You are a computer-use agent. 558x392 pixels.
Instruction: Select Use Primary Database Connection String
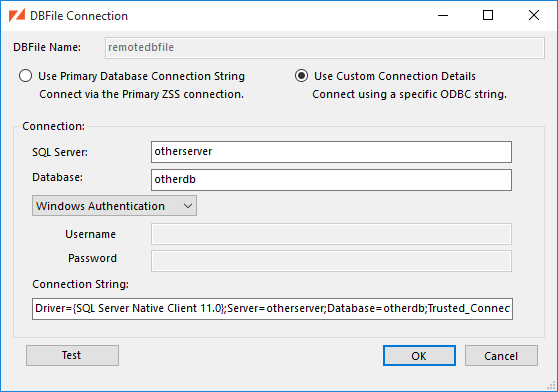tap(26, 76)
